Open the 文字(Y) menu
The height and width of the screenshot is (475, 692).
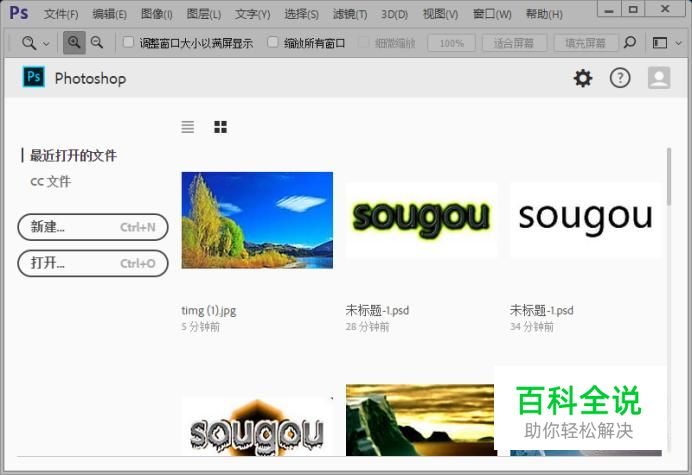click(252, 15)
